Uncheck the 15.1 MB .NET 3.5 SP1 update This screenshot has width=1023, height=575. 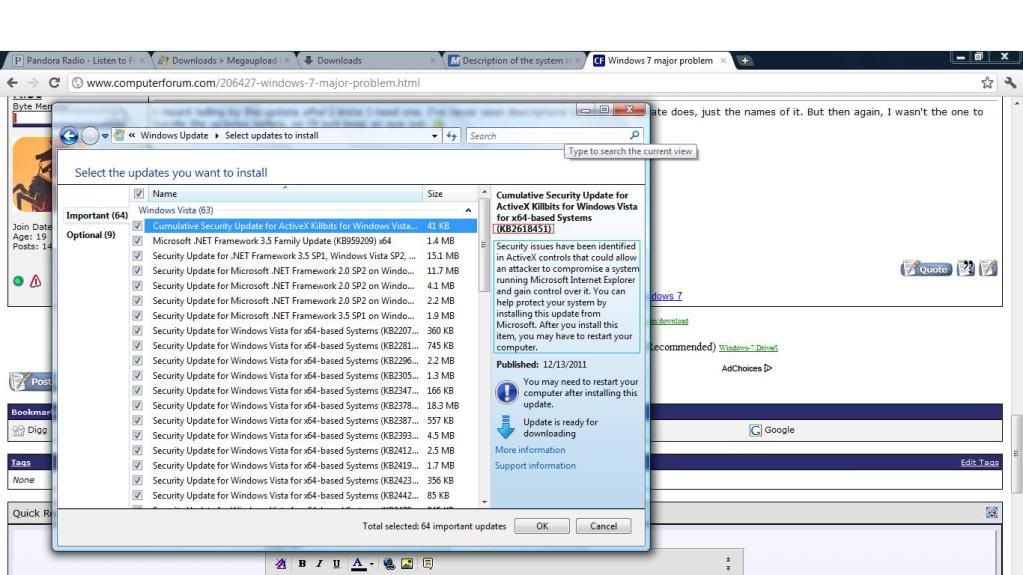click(137, 256)
